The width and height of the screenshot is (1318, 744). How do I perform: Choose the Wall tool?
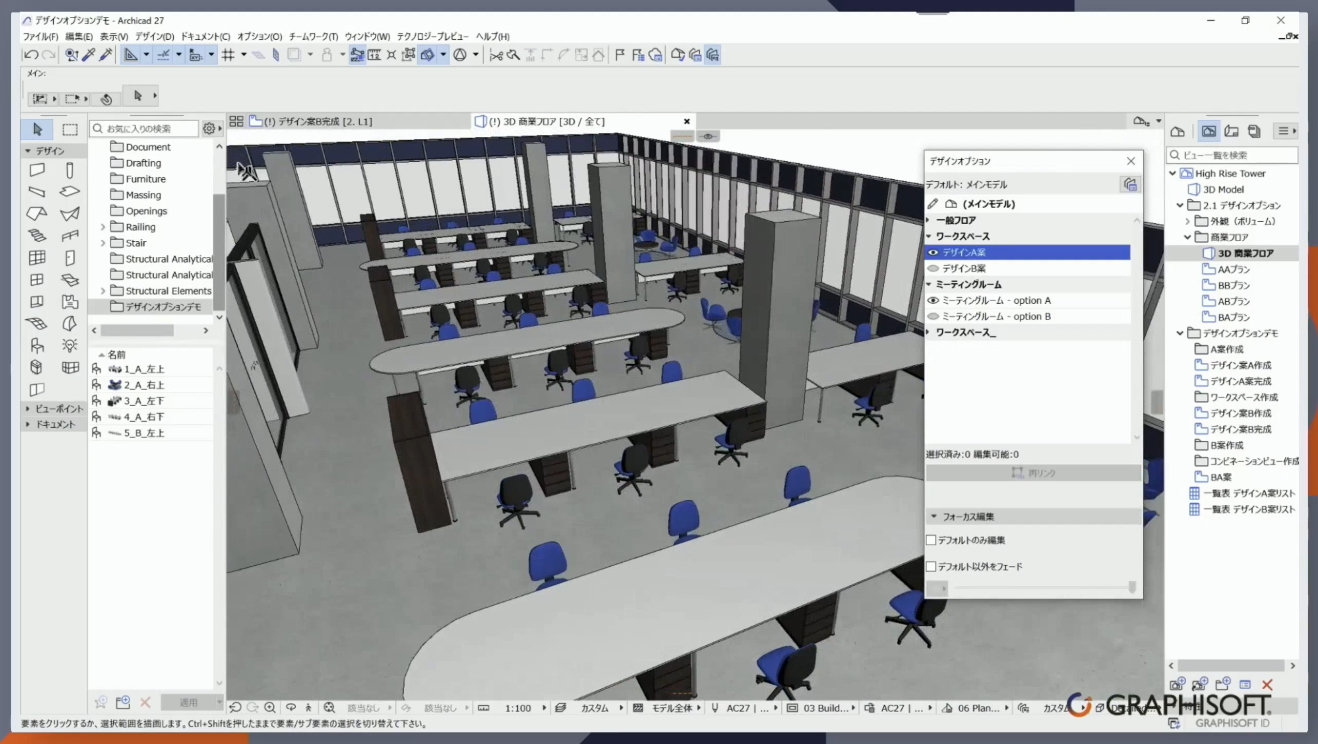click(37, 170)
